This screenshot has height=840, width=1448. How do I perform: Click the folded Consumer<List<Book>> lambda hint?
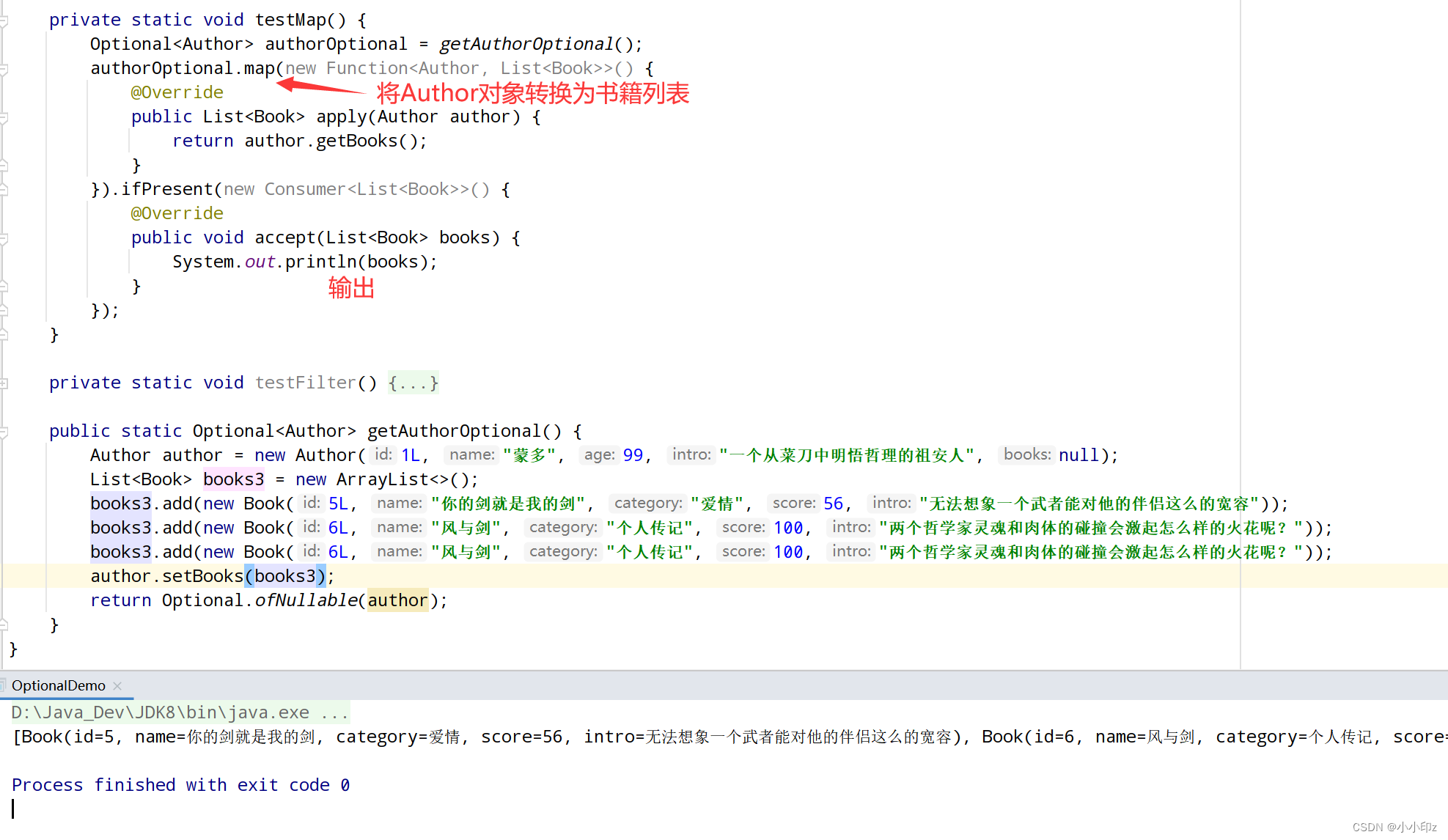pyautogui.click(x=356, y=190)
